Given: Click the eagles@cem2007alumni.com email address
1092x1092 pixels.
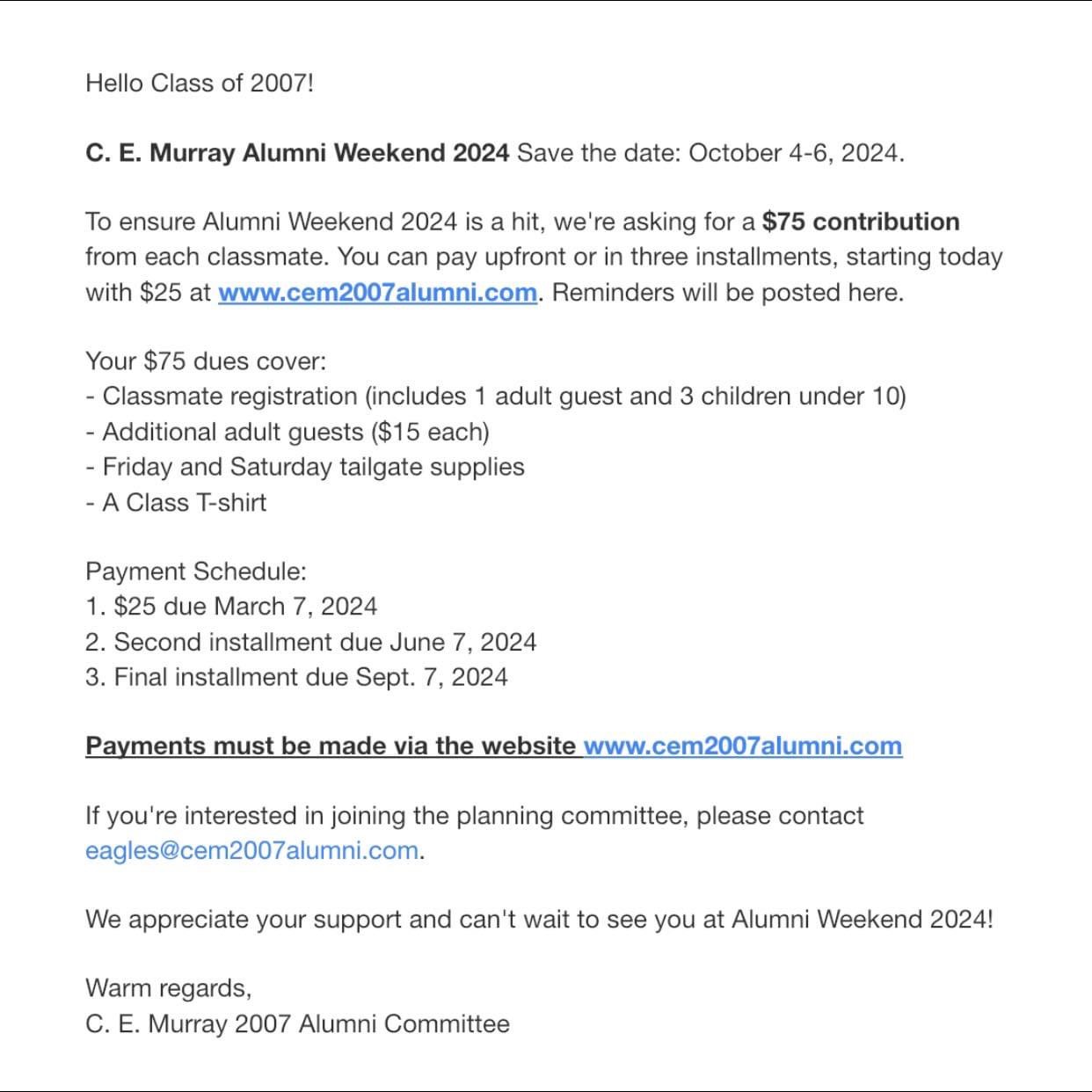Looking at the screenshot, I should (251, 851).
